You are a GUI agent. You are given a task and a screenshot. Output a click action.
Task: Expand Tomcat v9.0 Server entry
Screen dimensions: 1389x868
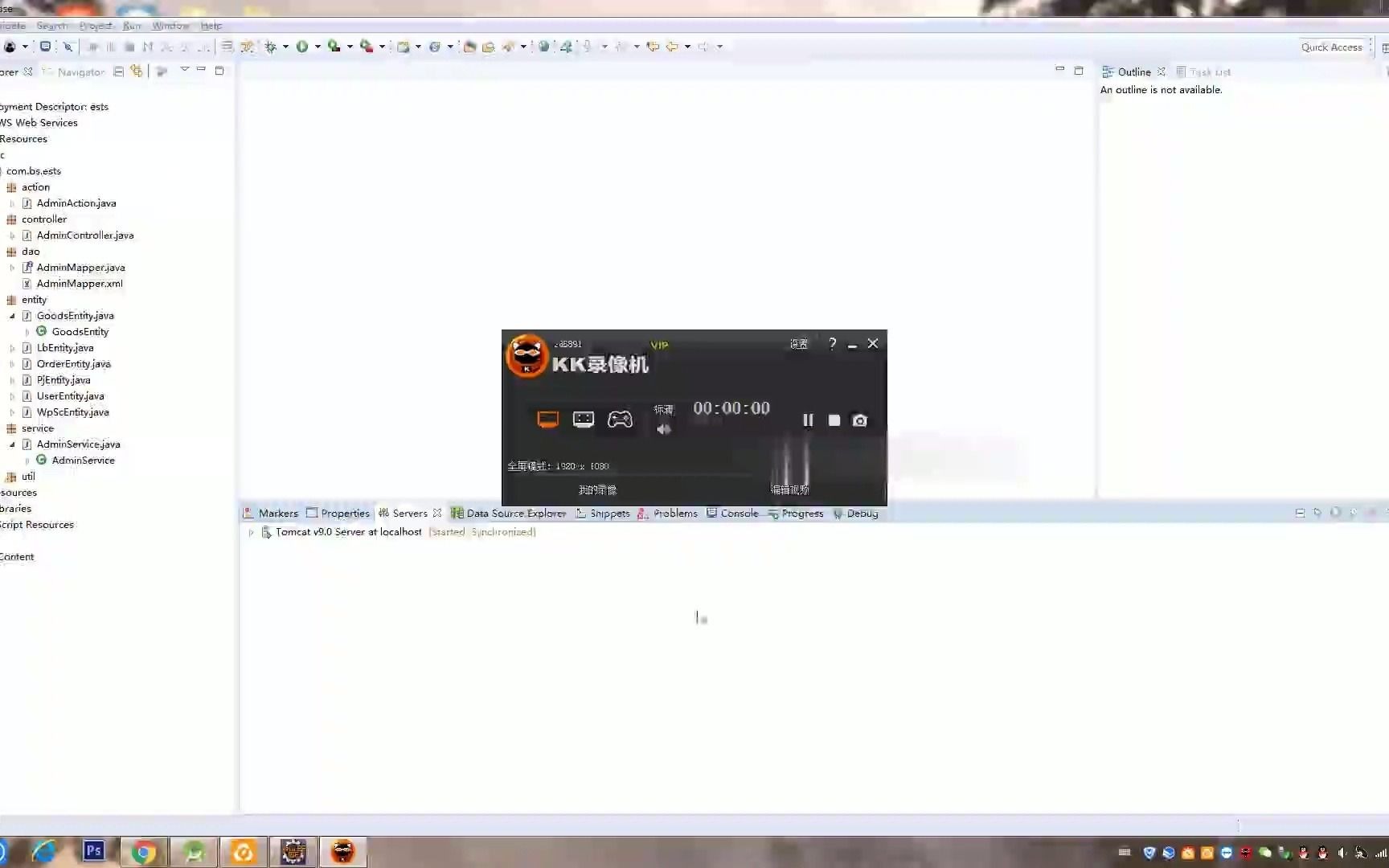coord(251,532)
